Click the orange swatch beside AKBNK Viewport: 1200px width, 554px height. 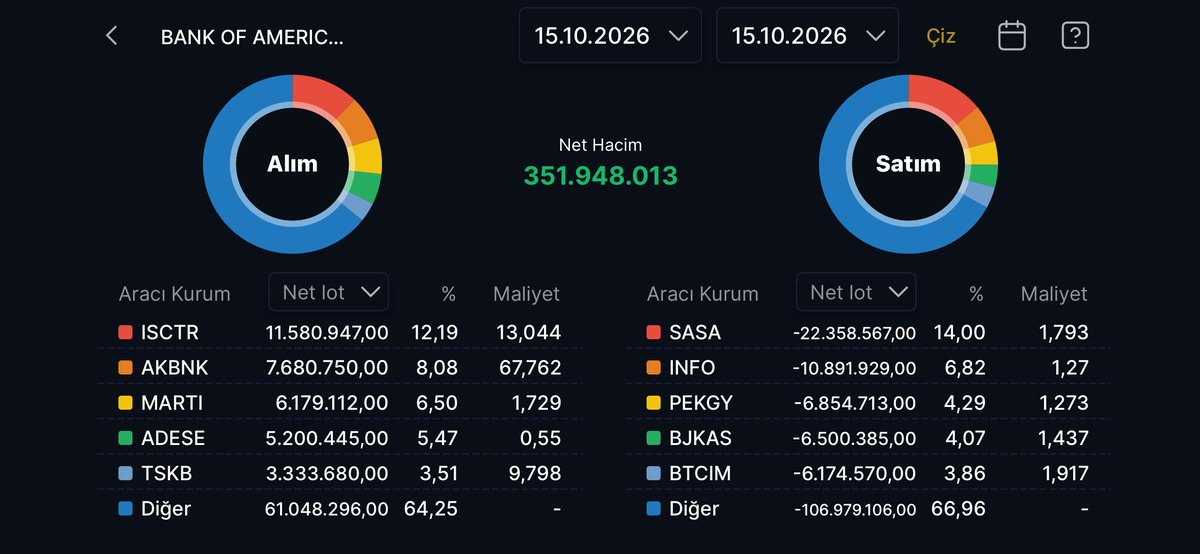pyautogui.click(x=125, y=368)
